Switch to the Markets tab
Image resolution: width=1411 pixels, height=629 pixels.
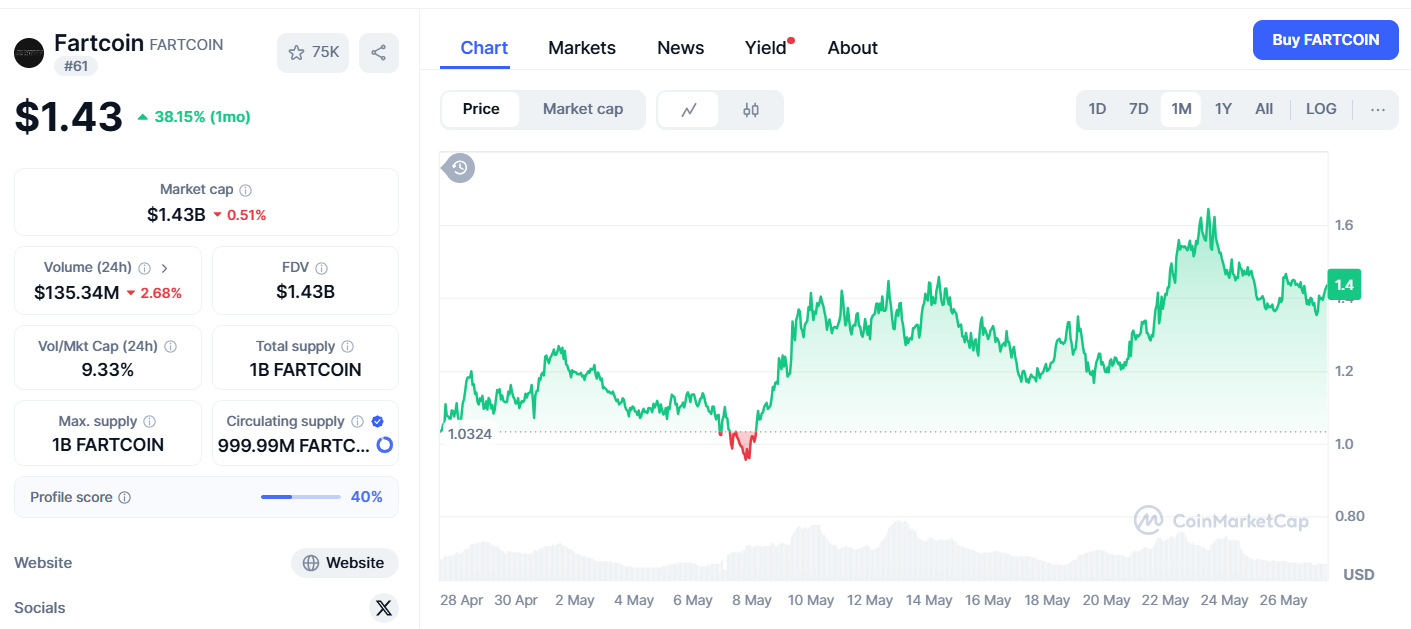pos(581,47)
